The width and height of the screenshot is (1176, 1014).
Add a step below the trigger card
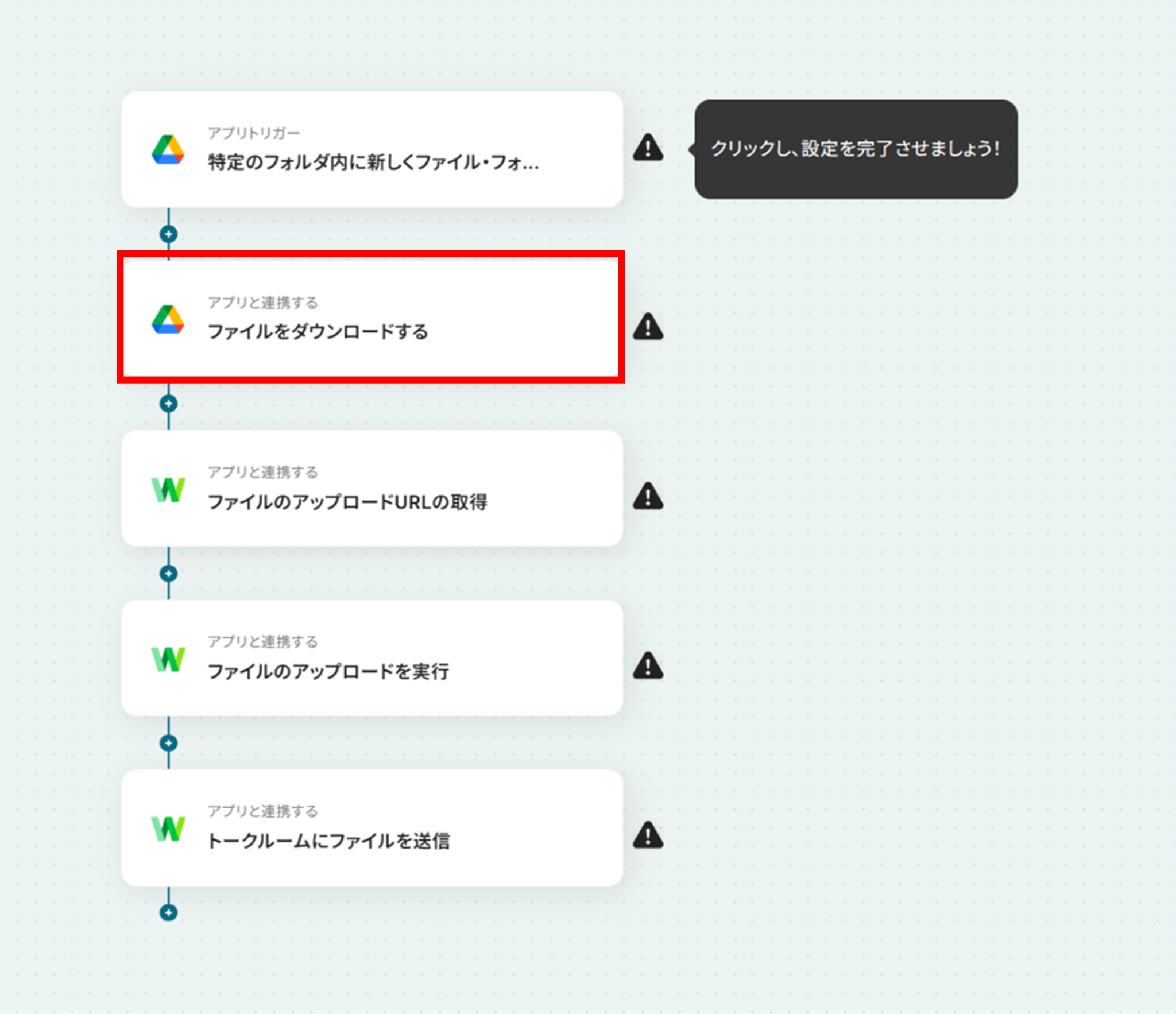tap(168, 234)
